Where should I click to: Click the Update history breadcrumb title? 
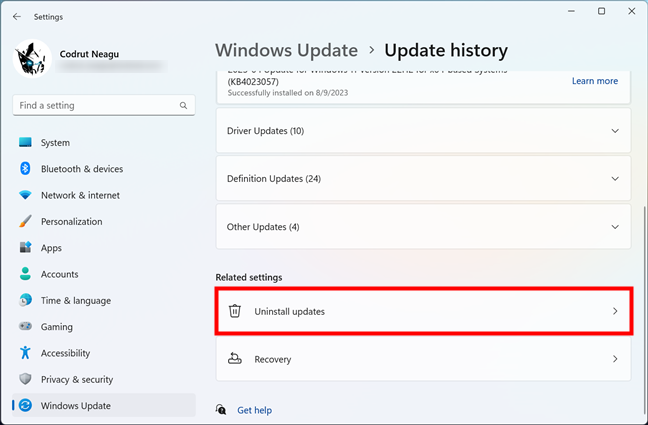446,50
